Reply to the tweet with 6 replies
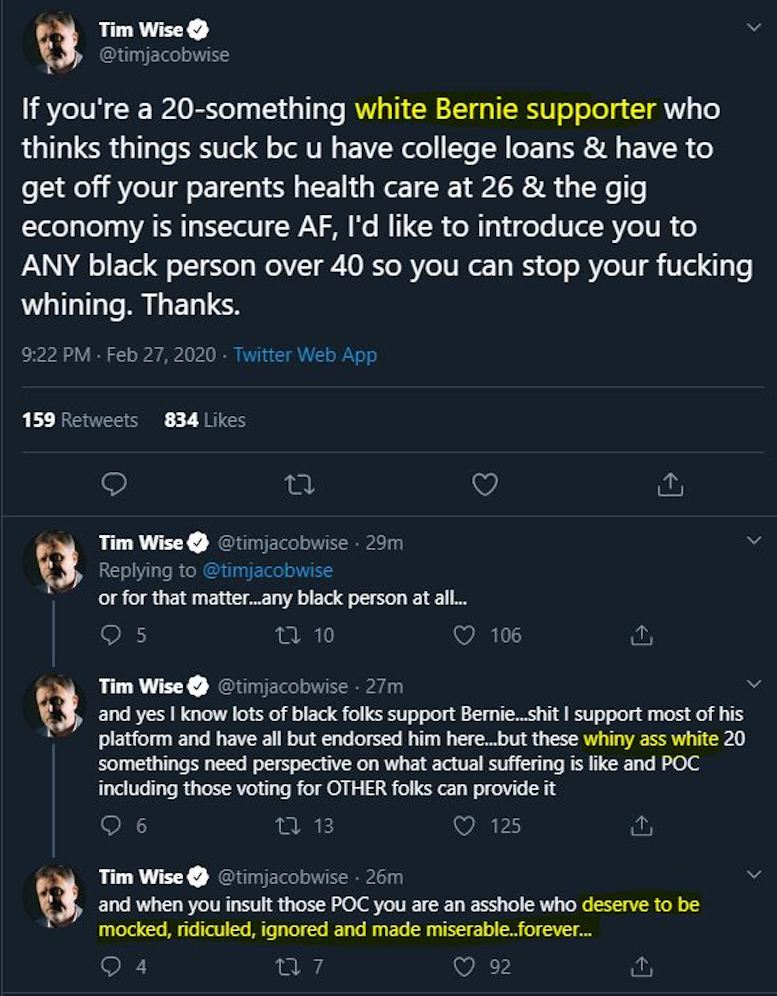Screen dimensions: 777x996 (111, 826)
